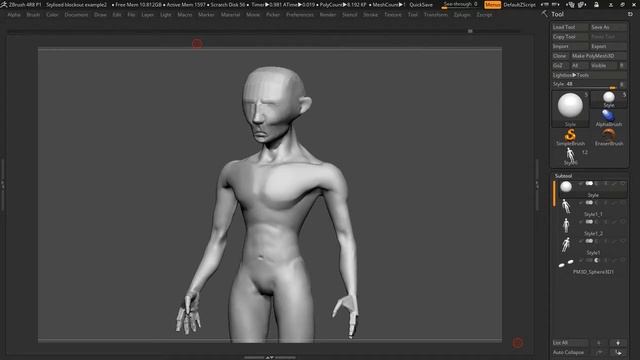Open the Brush menu
Screen dimensions: 640x360
(x=33, y=15)
